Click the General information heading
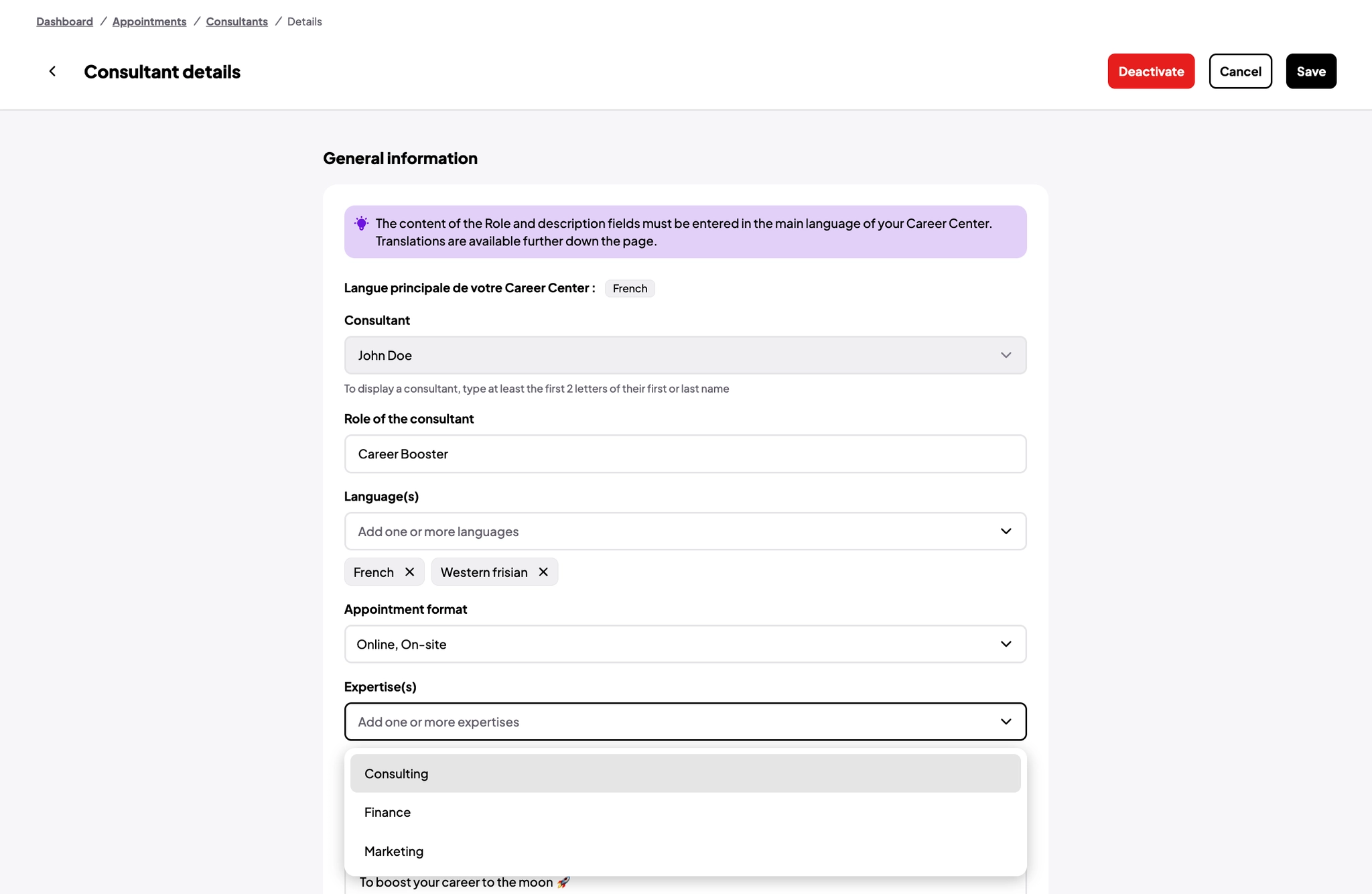This screenshot has height=894, width=1372. 400,158
